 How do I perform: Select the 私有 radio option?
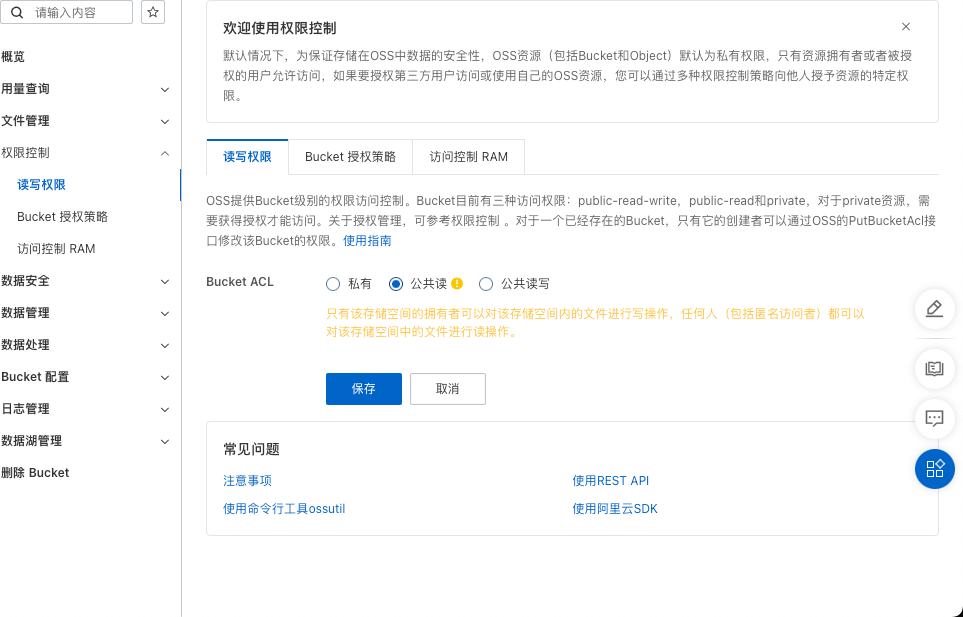[333, 284]
